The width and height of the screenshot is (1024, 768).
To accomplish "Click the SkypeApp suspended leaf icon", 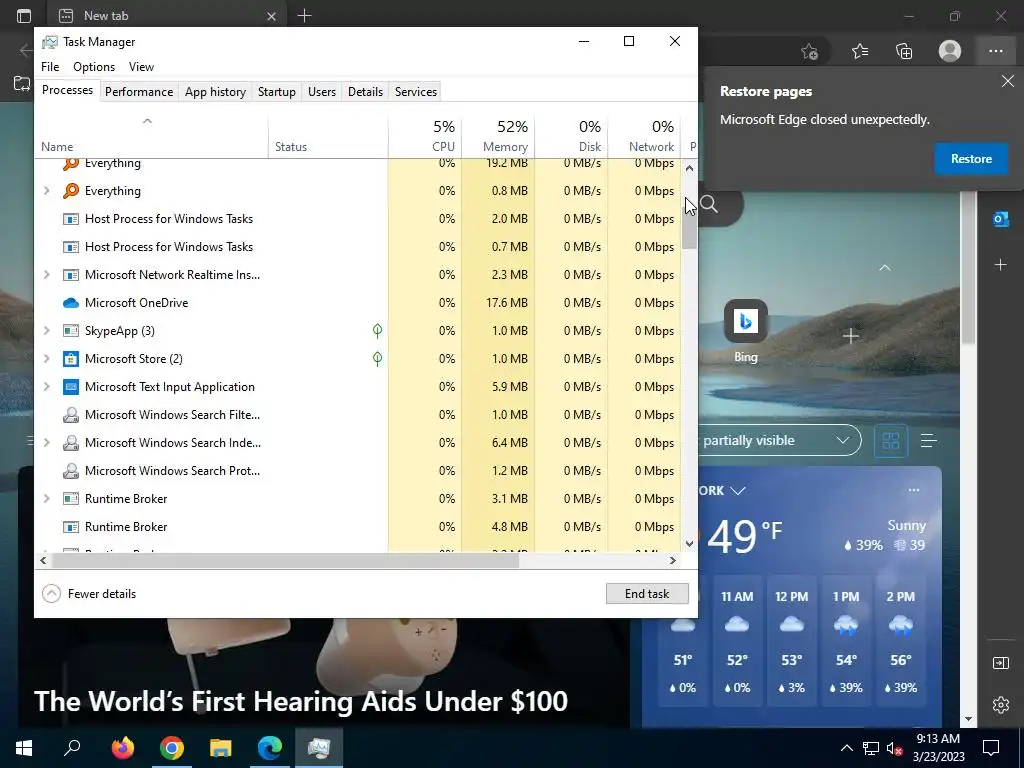I will tap(377, 330).
